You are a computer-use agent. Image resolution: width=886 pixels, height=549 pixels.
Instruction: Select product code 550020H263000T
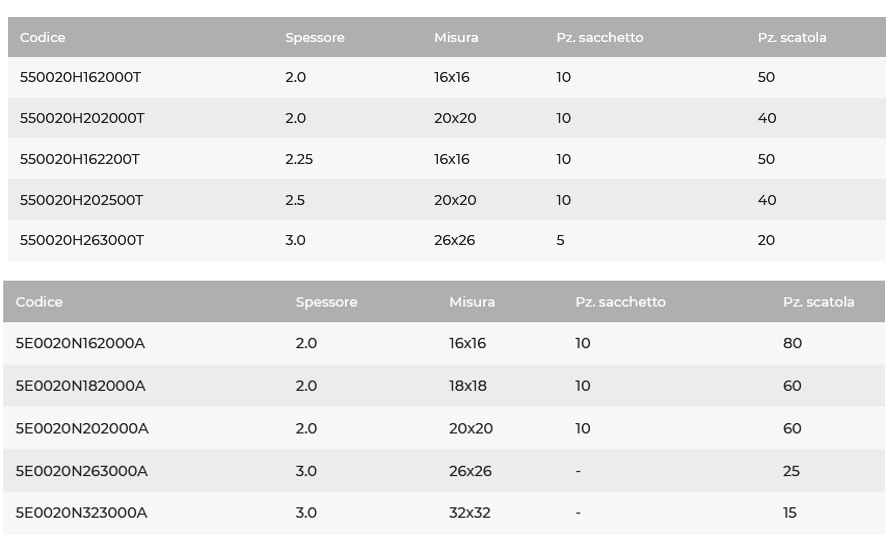point(82,240)
